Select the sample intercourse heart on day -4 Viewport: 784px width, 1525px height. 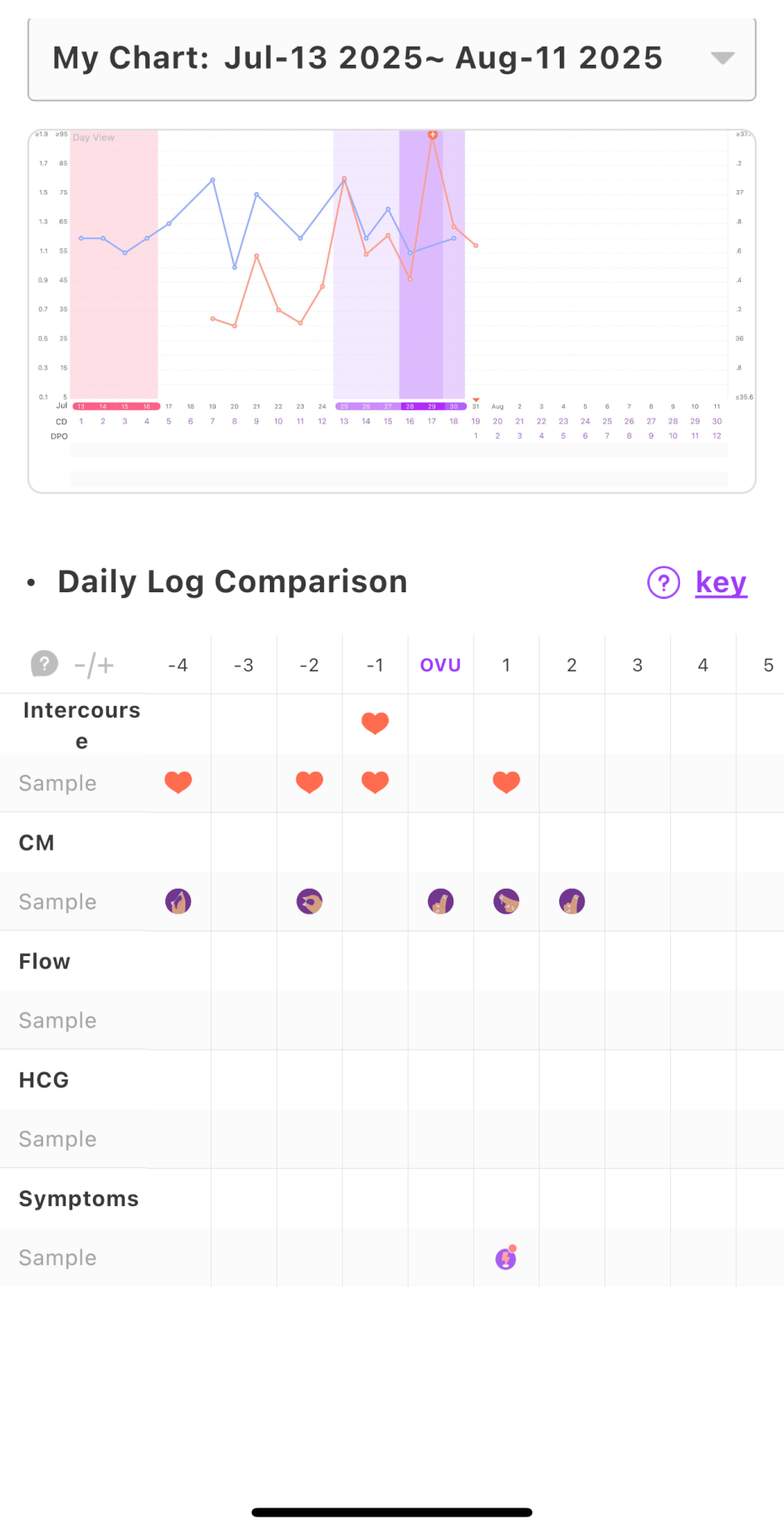pyautogui.click(x=179, y=782)
